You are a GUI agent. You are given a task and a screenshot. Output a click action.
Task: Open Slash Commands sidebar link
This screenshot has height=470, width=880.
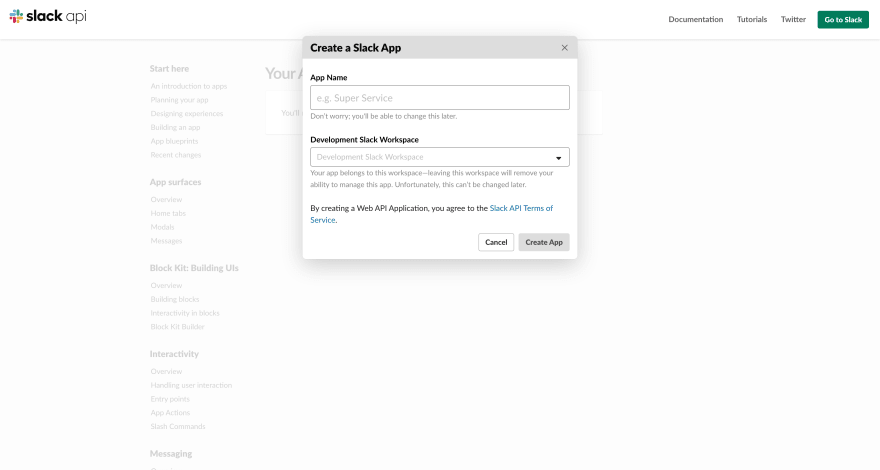pos(177,426)
